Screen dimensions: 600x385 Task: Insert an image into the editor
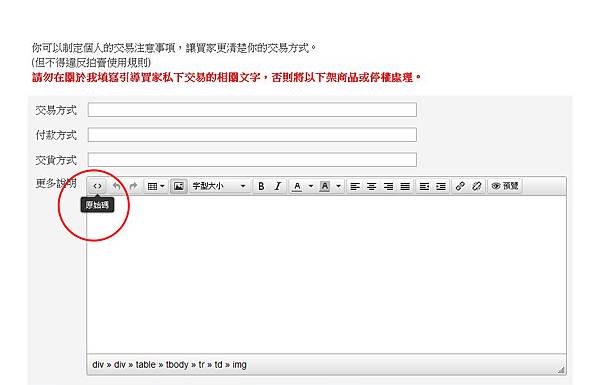178,186
